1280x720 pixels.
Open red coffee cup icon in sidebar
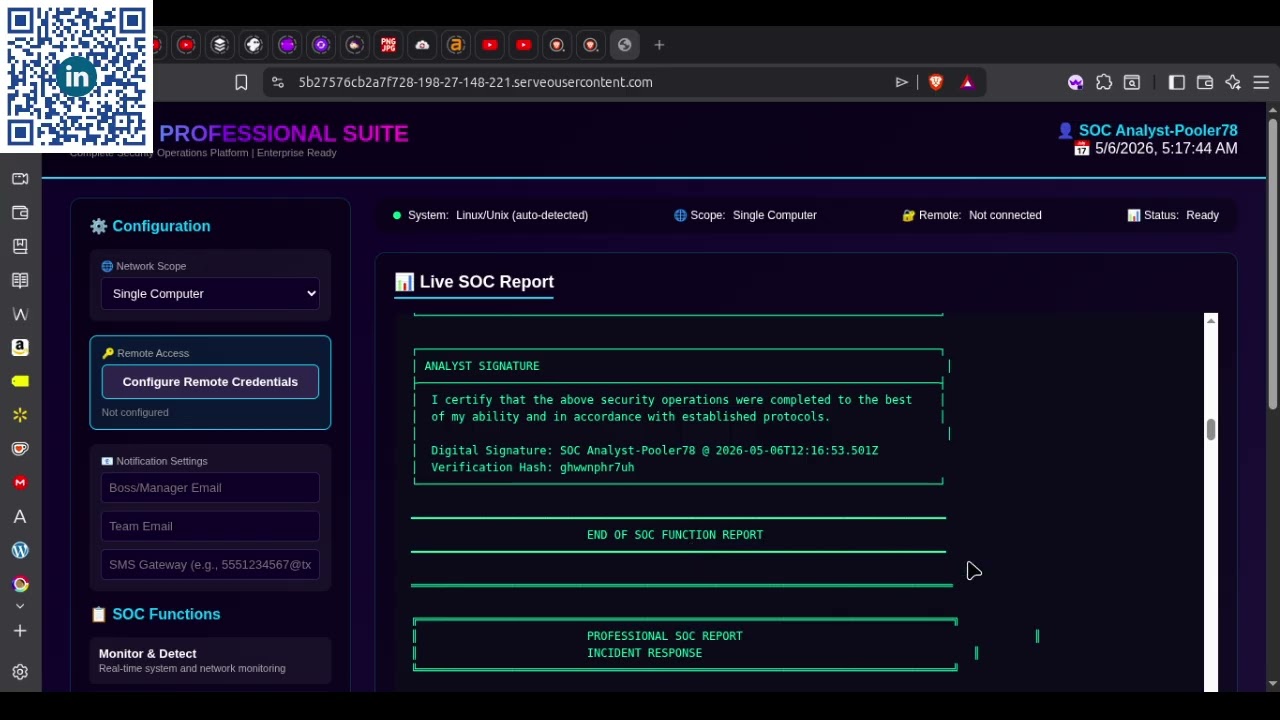[x=20, y=449]
